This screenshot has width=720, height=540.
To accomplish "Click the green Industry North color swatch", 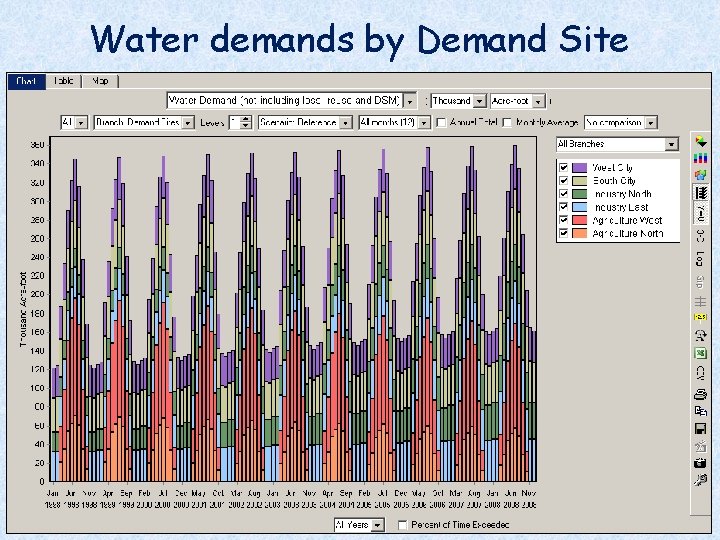I will click(579, 194).
